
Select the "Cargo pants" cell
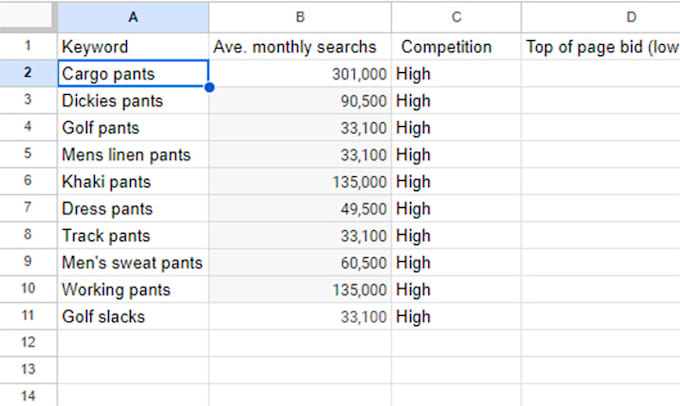pos(133,73)
